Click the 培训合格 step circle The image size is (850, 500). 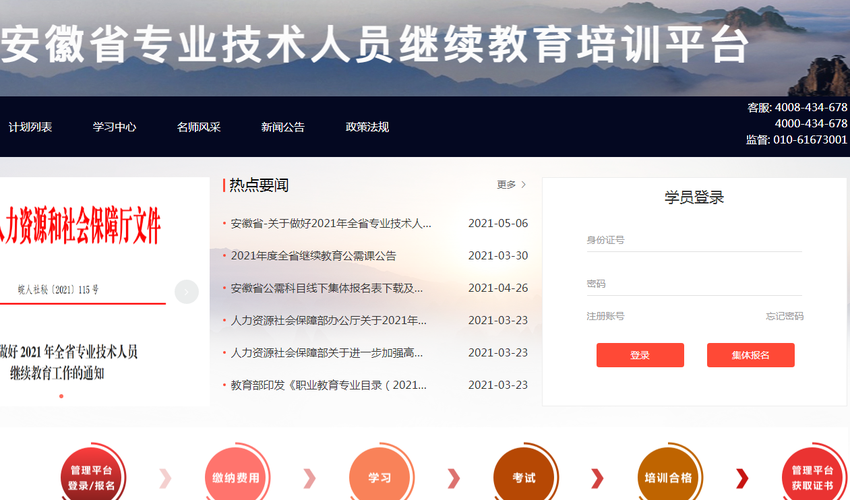point(668,476)
